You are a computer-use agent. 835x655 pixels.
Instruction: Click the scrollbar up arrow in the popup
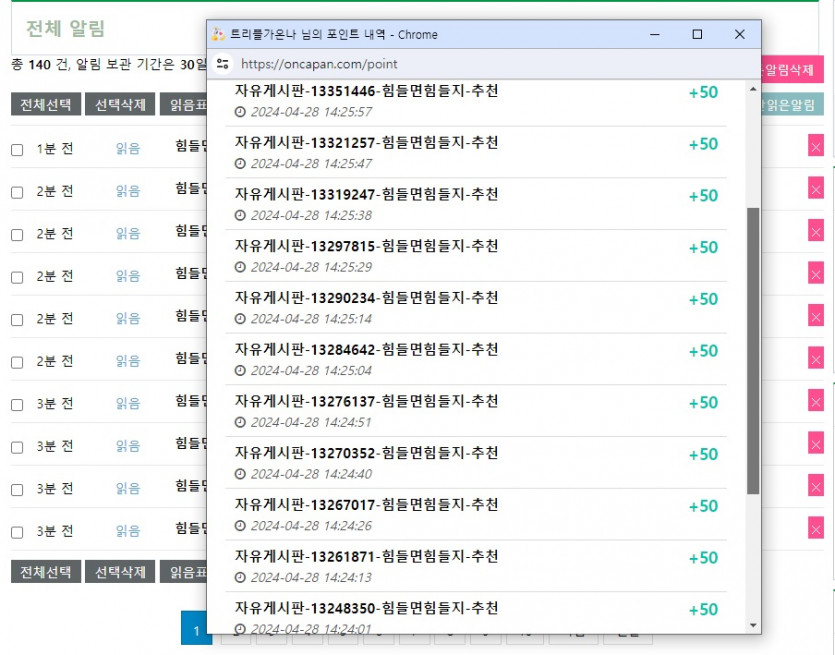(753, 87)
